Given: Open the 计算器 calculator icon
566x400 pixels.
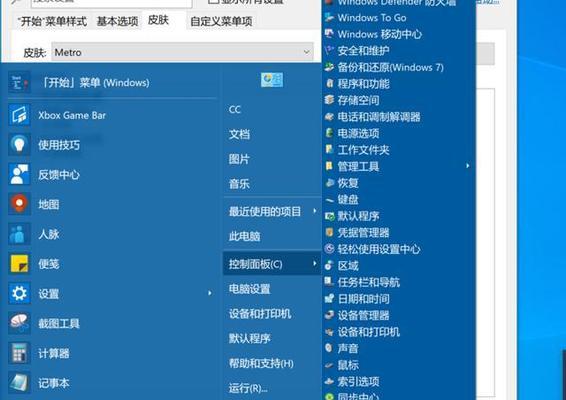Looking at the screenshot, I should click(x=19, y=353).
